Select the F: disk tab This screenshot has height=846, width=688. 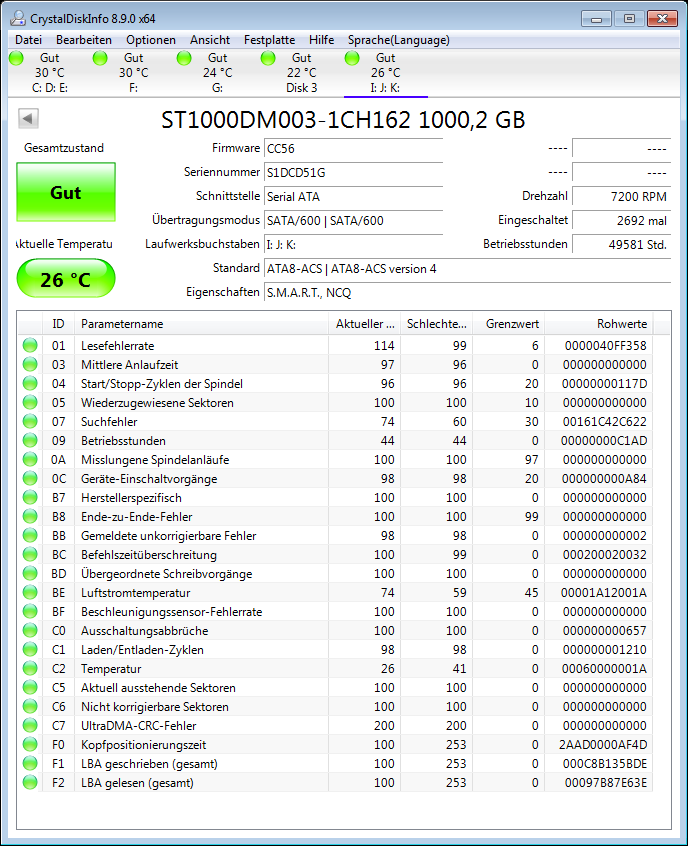(134, 73)
